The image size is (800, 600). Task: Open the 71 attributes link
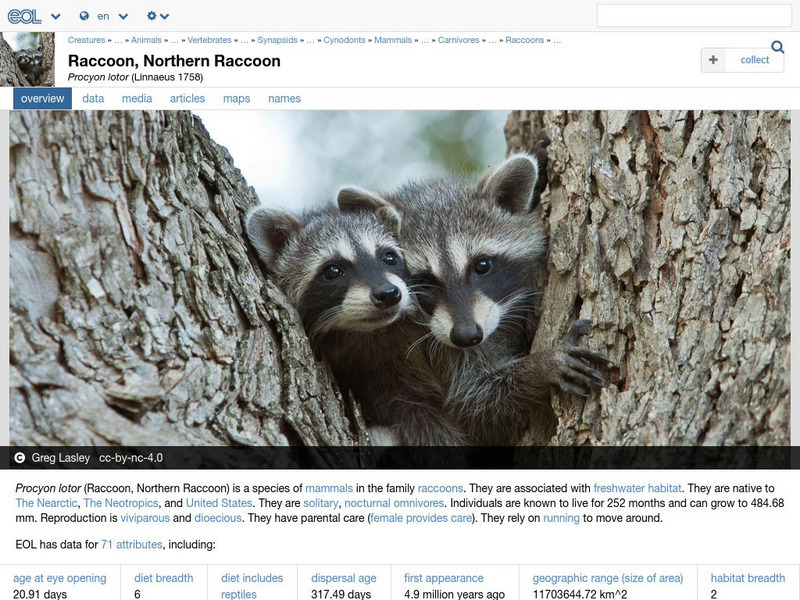tap(132, 544)
